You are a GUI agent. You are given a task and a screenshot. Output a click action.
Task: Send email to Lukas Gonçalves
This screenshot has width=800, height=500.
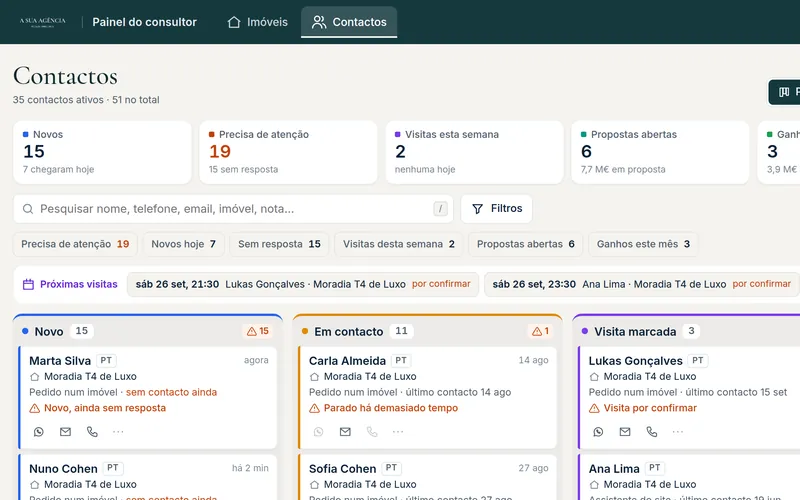coord(625,432)
